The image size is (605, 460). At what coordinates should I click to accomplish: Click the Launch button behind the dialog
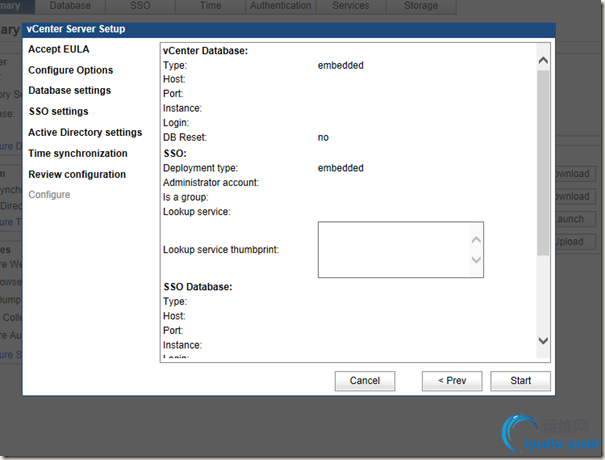click(576, 219)
